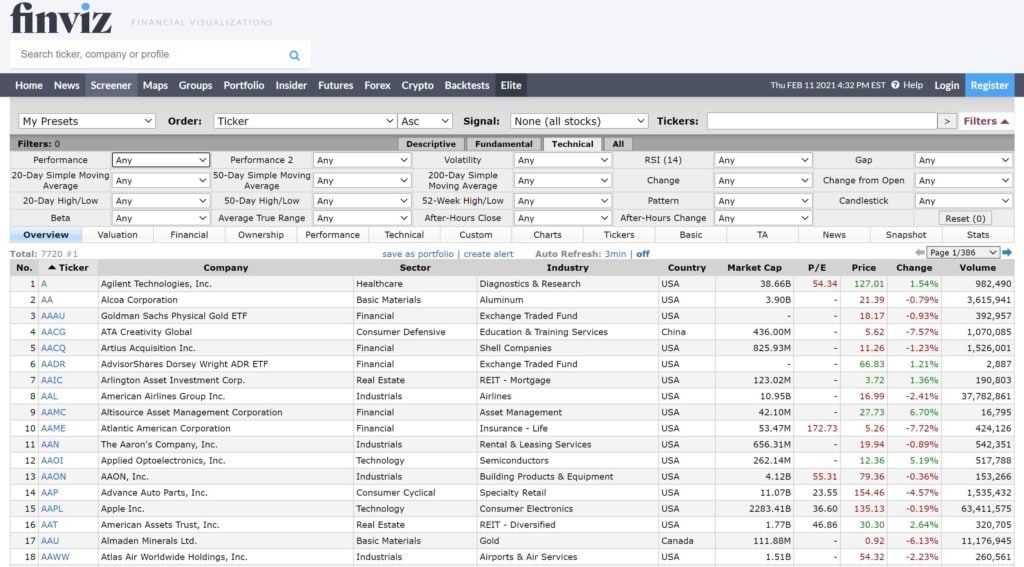This screenshot has height=567, width=1024.
Task: Go to next page arrow
Action: click(1007, 252)
